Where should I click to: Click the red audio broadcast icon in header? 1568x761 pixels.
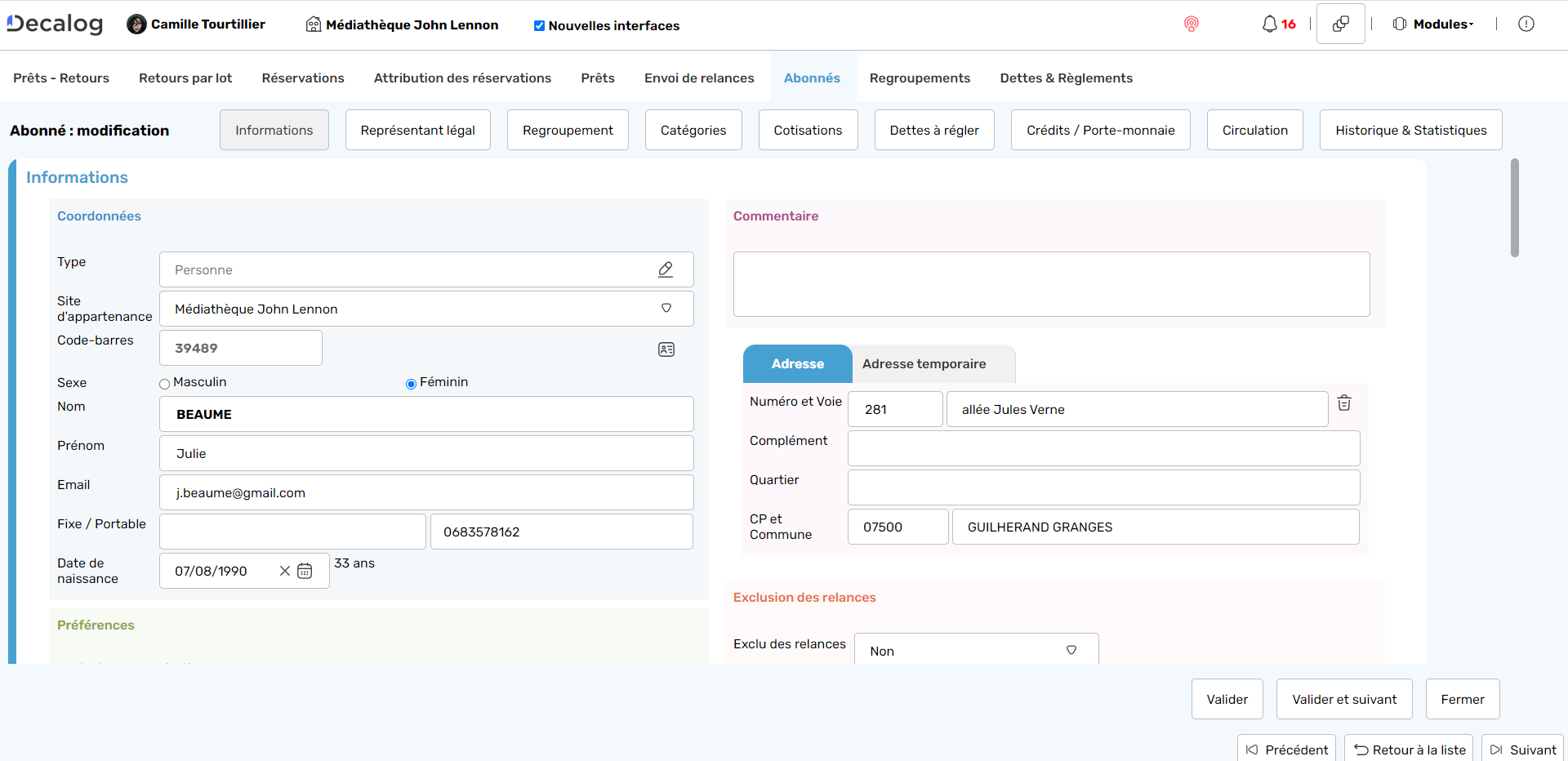point(1192,24)
